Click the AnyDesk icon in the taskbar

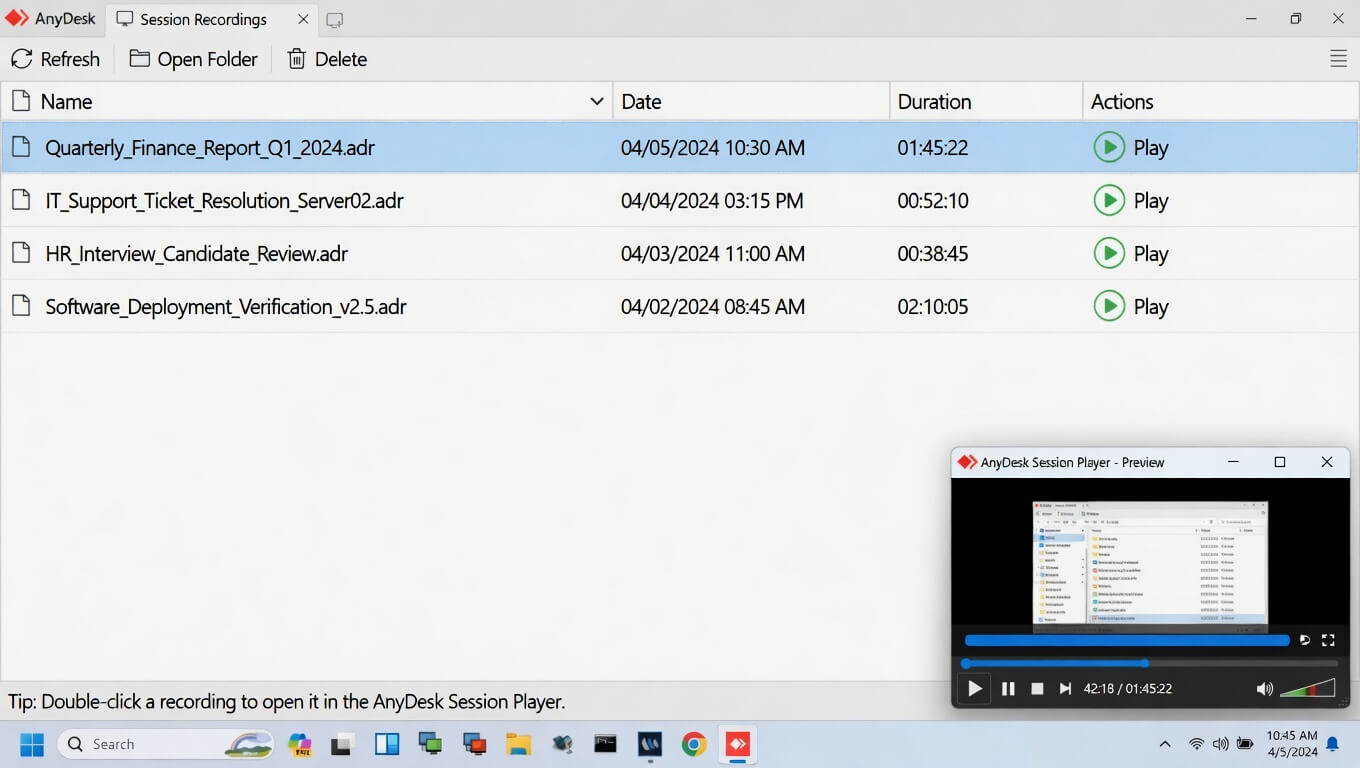point(737,744)
